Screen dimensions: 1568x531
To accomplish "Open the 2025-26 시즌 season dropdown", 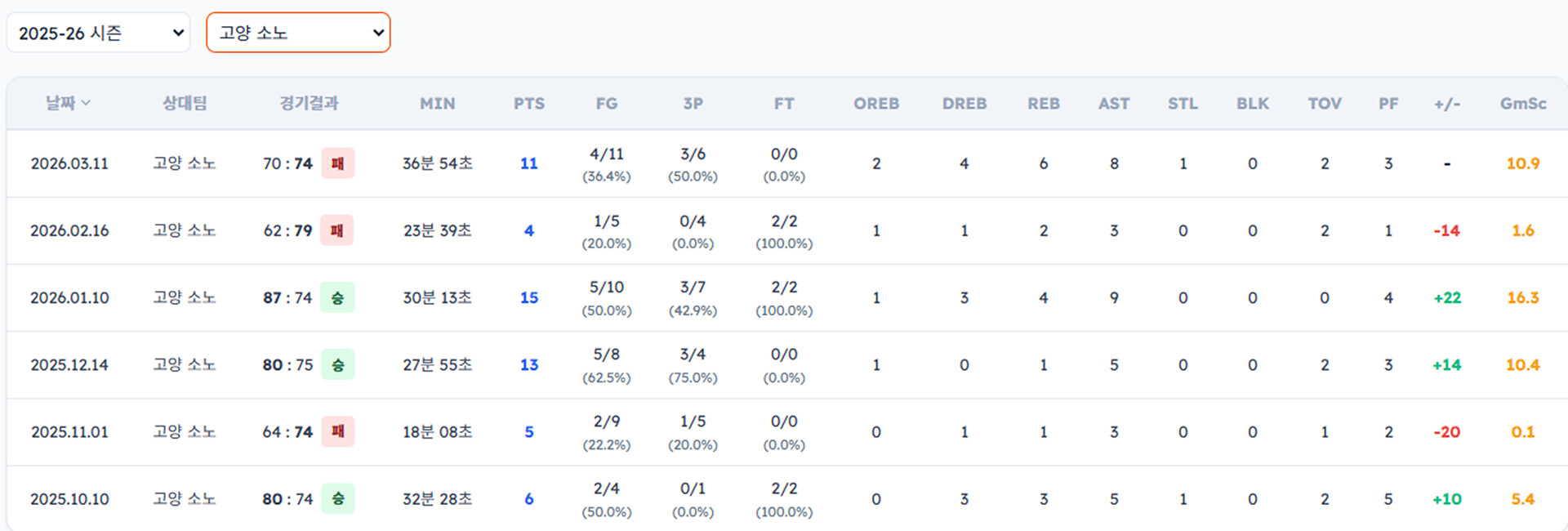I will (98, 33).
